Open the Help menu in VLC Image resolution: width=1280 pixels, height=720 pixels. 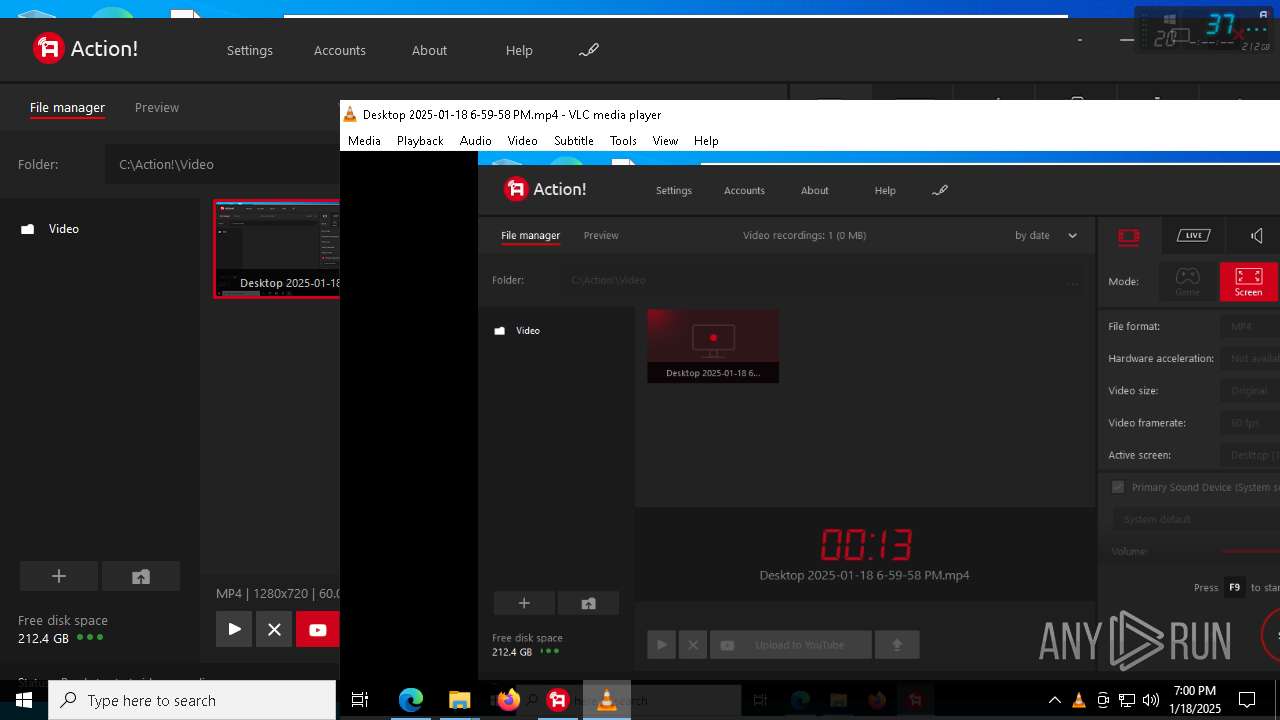pyautogui.click(x=706, y=141)
